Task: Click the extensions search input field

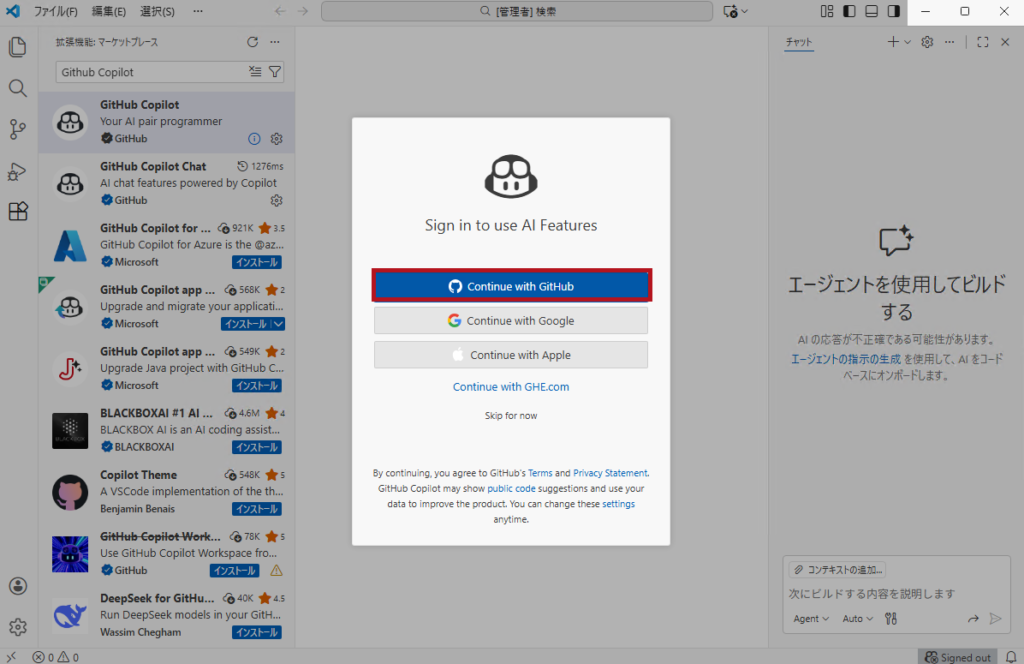Action: pos(150,72)
